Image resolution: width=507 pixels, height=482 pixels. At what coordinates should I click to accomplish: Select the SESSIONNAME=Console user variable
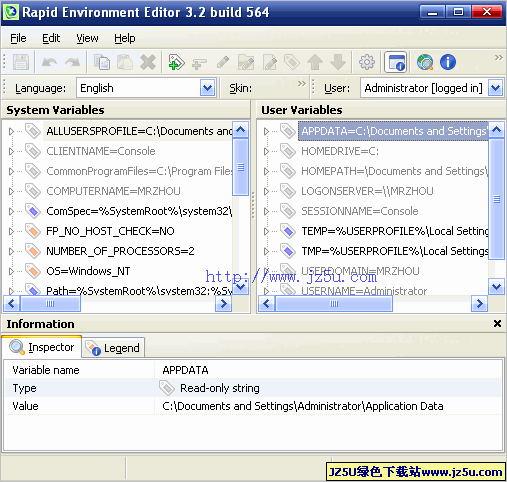coord(360,211)
